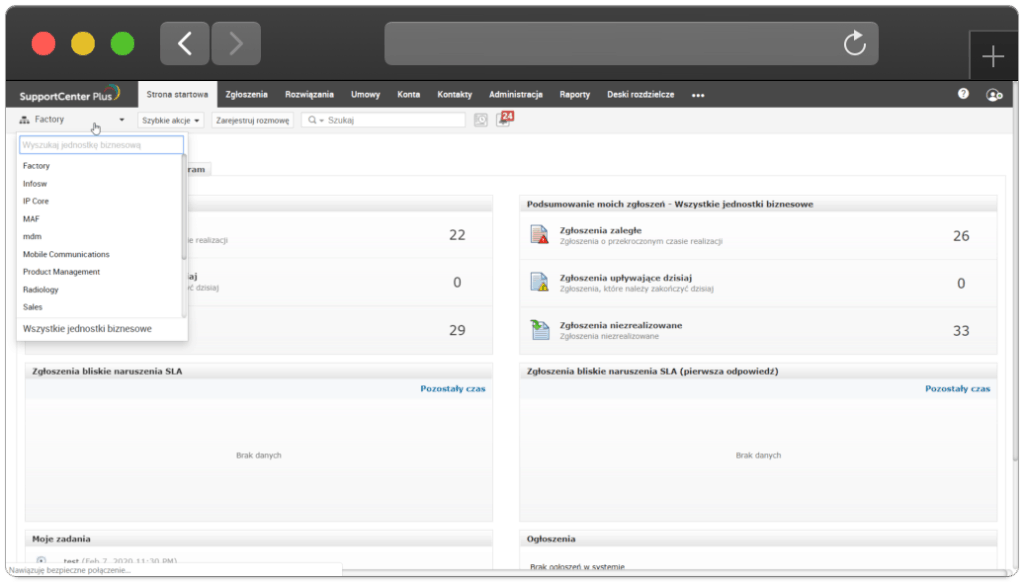Click the count 33 for Zgłoszenia niezrealizowane

coord(961,331)
